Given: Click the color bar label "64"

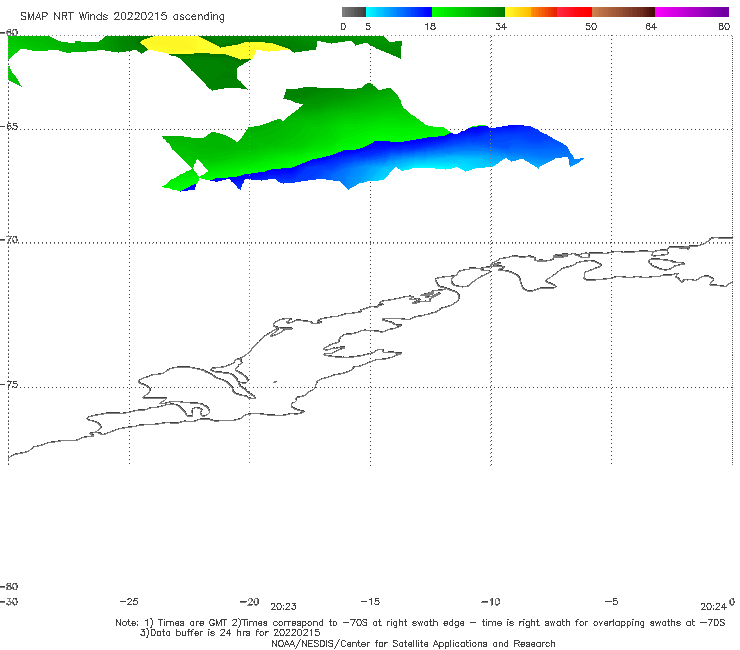Looking at the screenshot, I should click(651, 27).
